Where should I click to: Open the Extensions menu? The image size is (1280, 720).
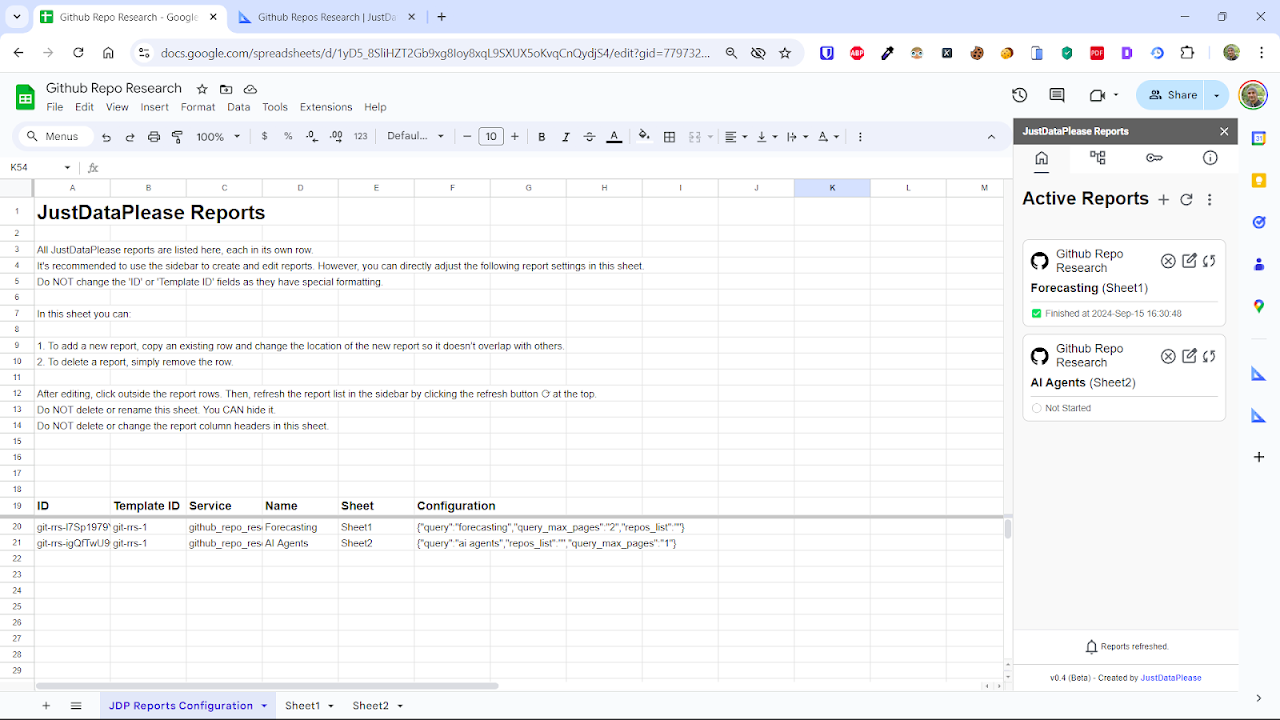(326, 107)
